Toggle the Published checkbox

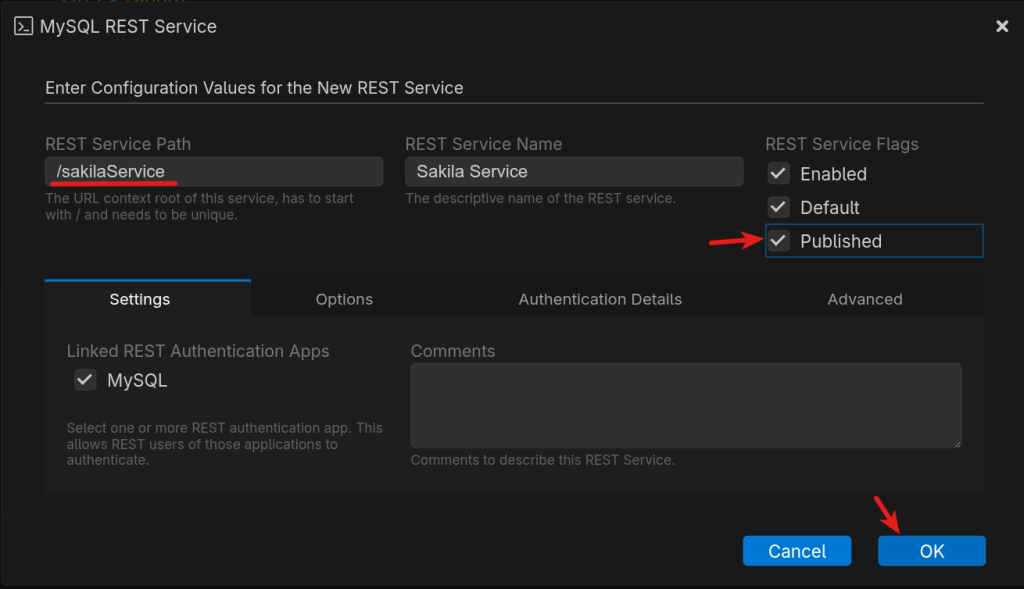coord(779,241)
